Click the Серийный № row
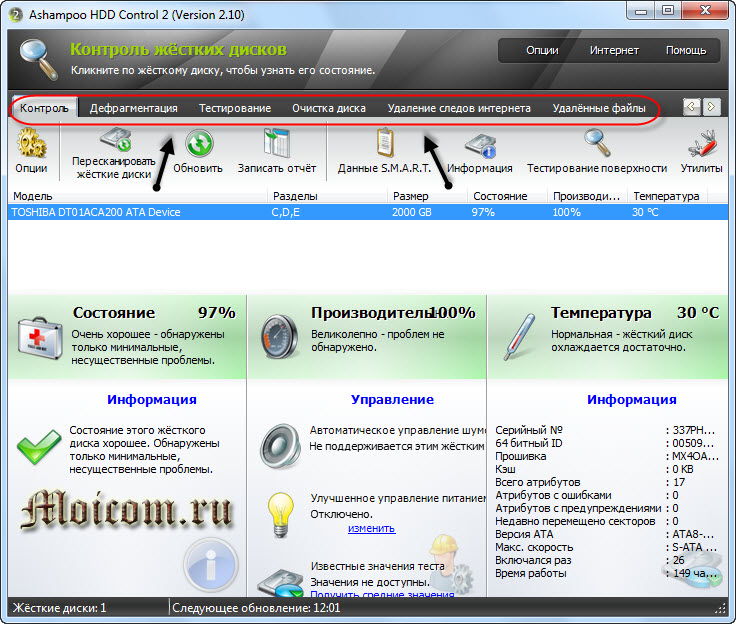736x624 pixels. click(x=606, y=430)
